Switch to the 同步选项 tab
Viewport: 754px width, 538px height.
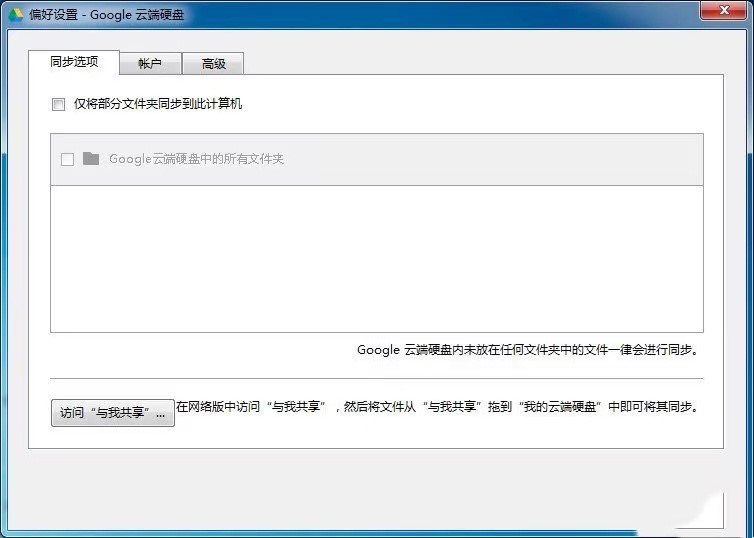(74, 62)
